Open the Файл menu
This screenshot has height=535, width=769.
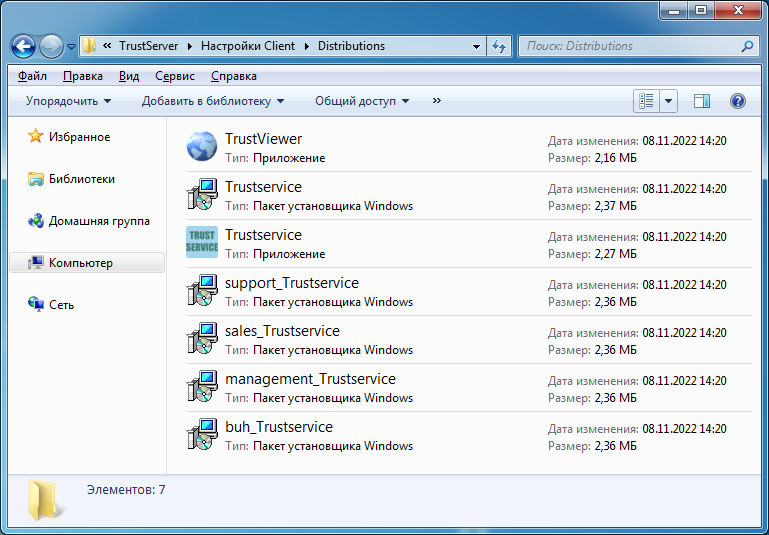(32, 76)
